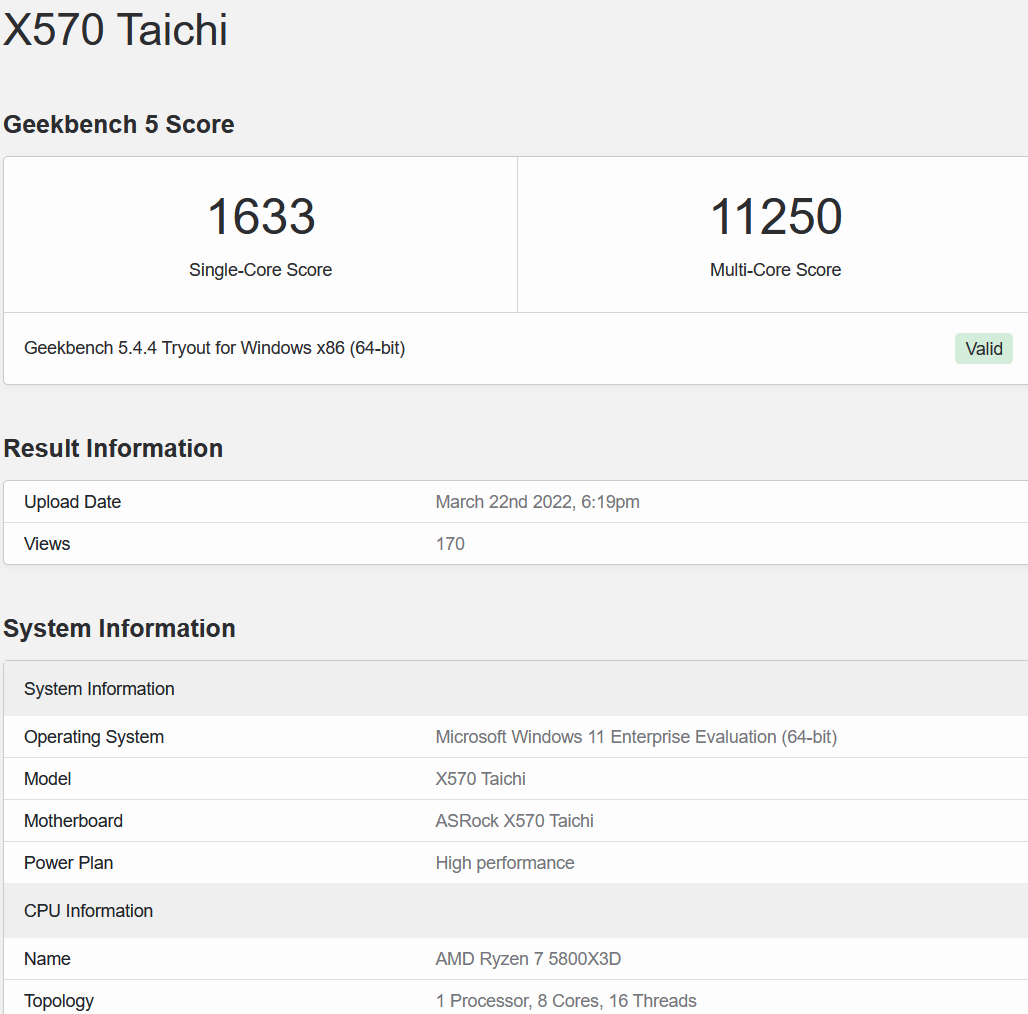Click the Motherboard row label
Image resolution: width=1028 pixels, height=1014 pixels.
click(x=73, y=821)
